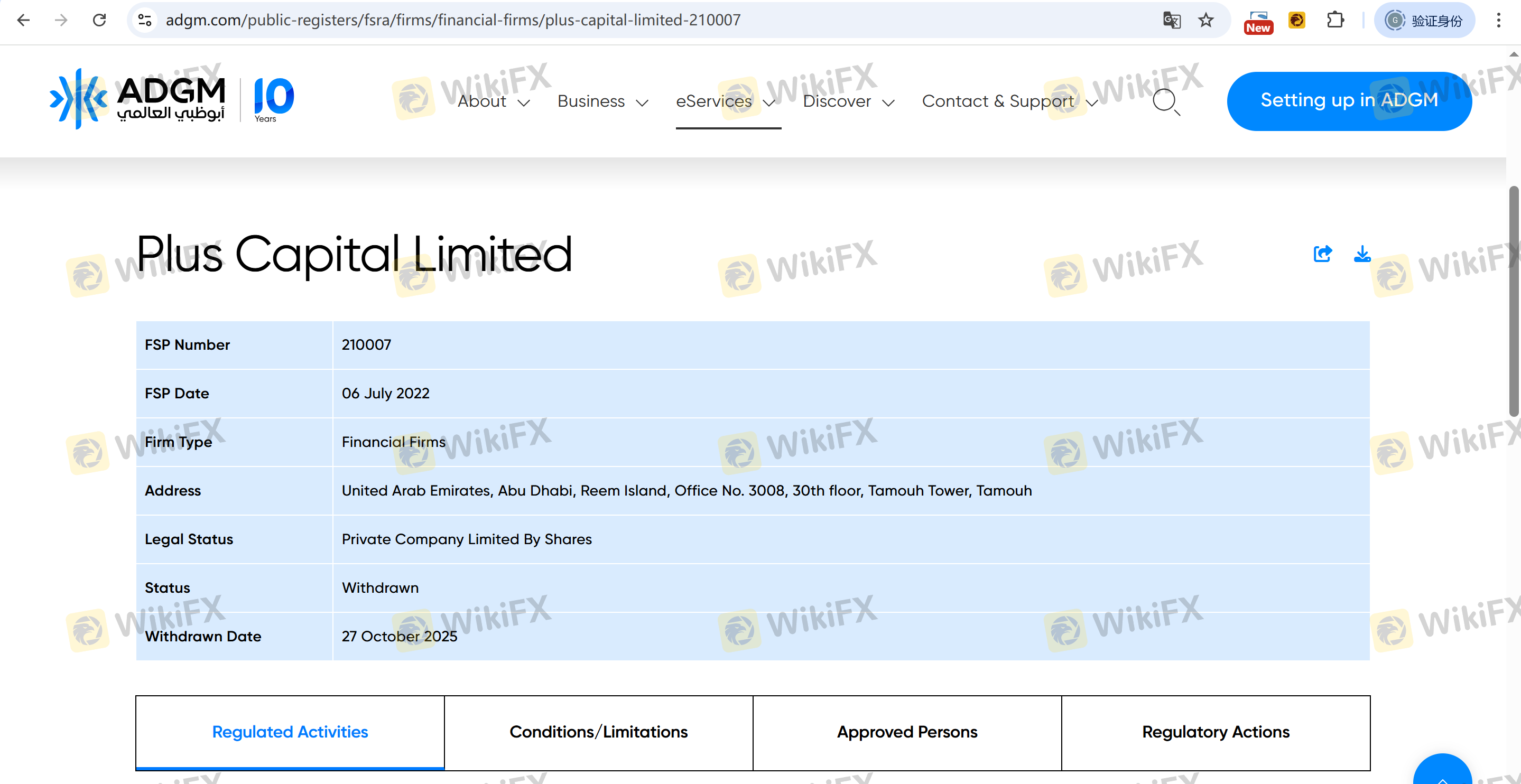The width and height of the screenshot is (1521, 784).
Task: Expand the Business navigation dropdown
Action: [x=602, y=101]
